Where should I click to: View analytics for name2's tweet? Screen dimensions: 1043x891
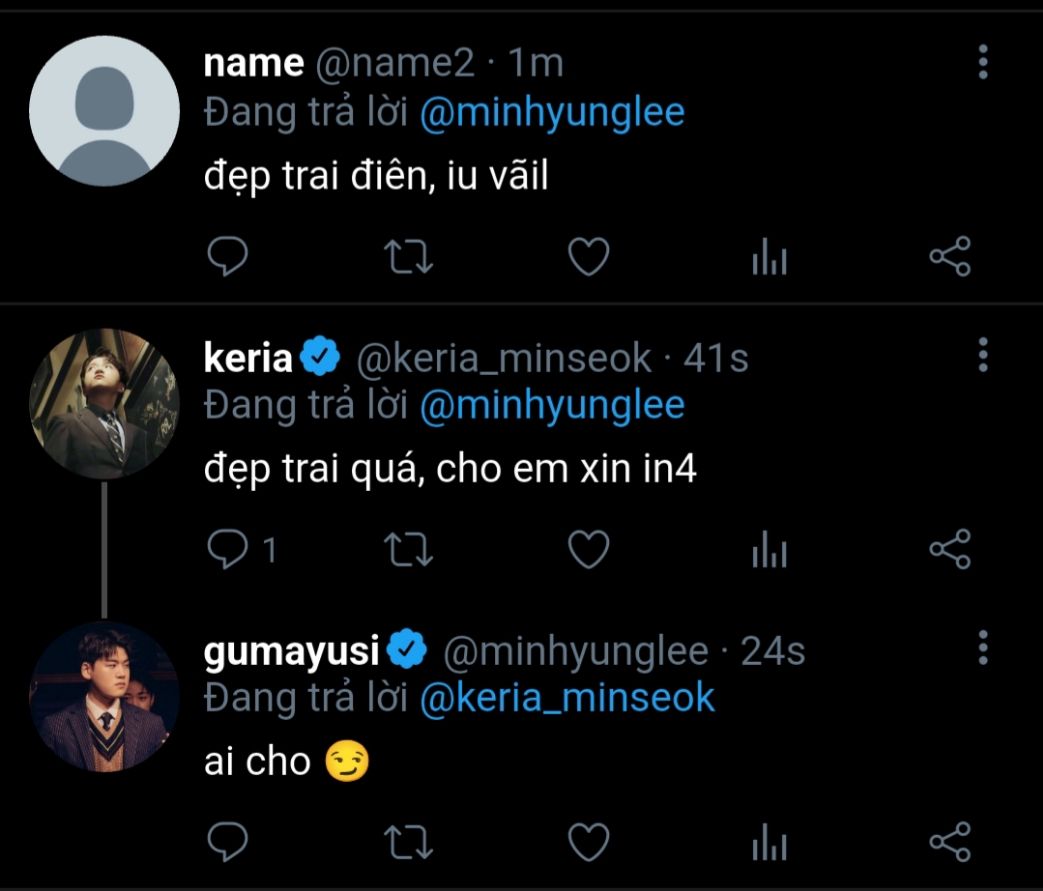pyautogui.click(x=769, y=259)
